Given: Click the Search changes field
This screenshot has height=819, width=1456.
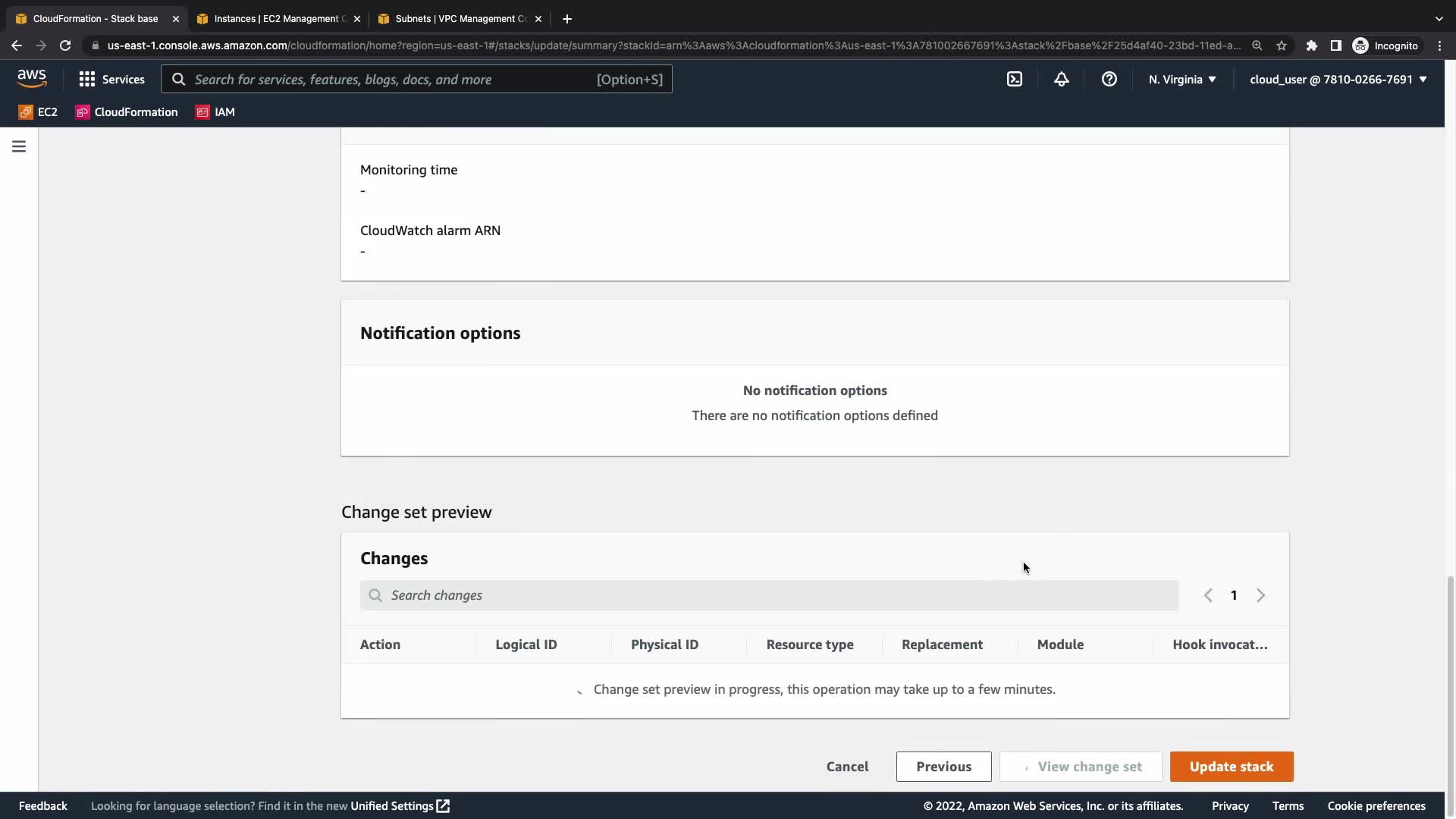Looking at the screenshot, I should (x=769, y=595).
